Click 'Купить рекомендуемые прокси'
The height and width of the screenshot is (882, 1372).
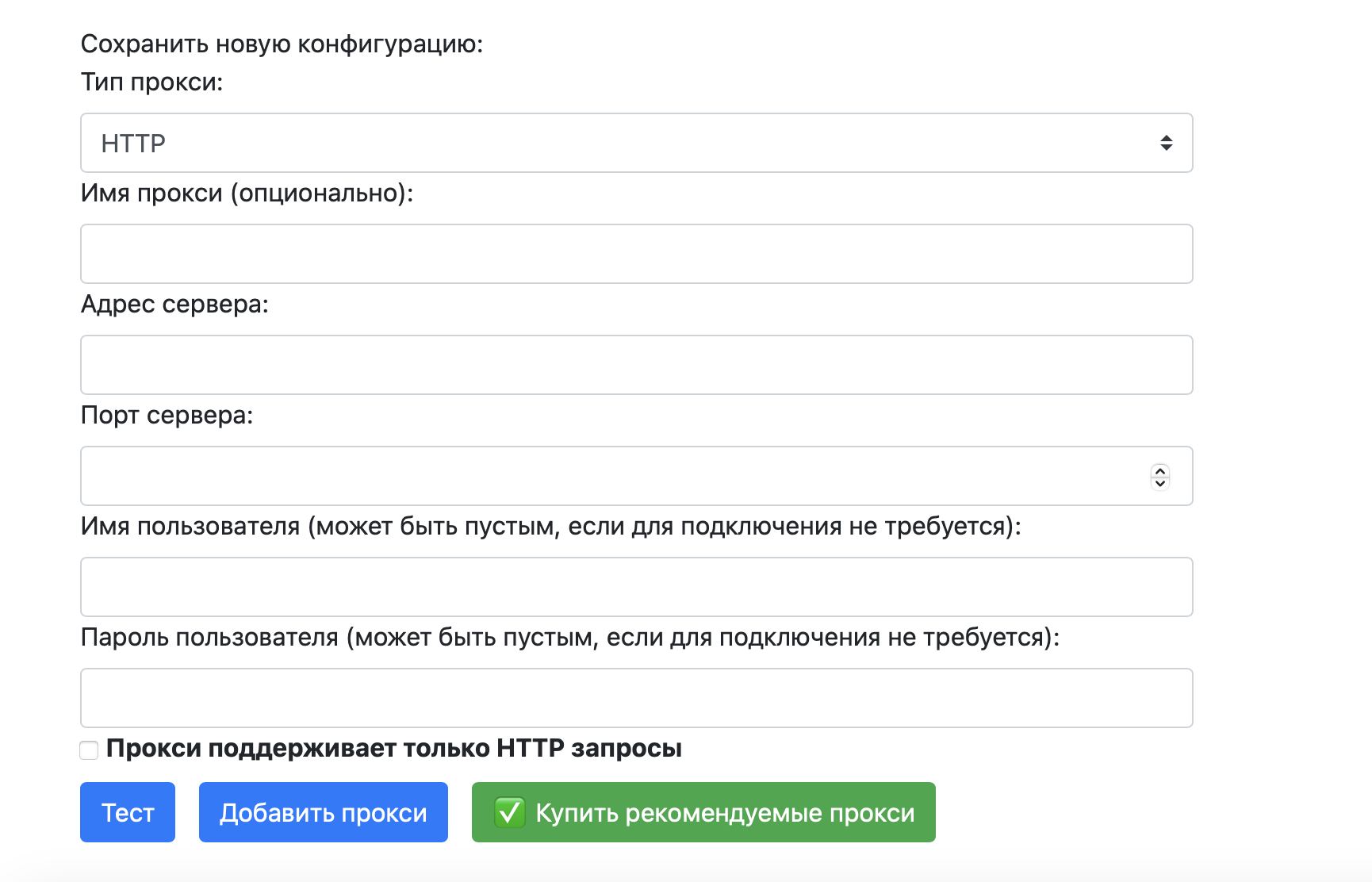click(703, 811)
